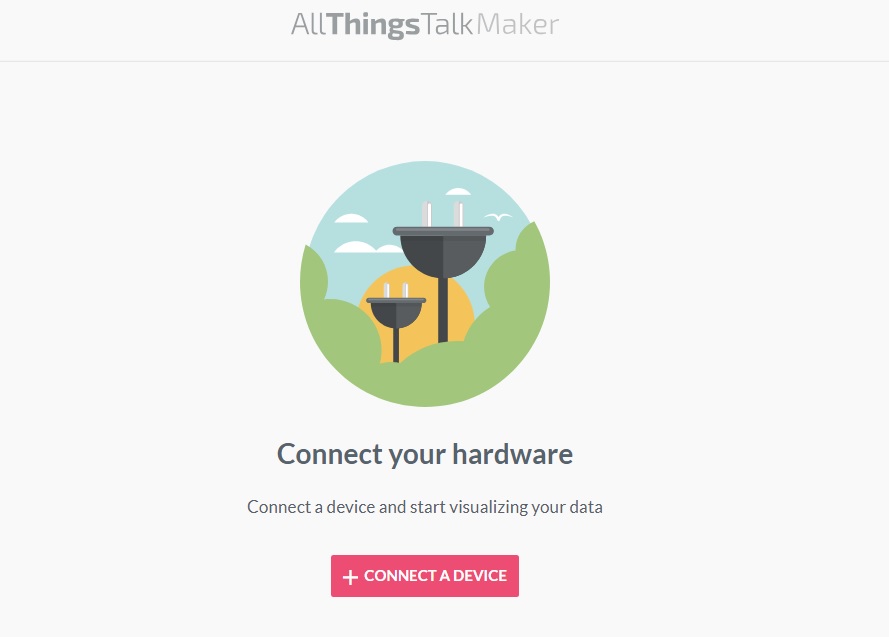The height and width of the screenshot is (637, 889).
Task: Click the word Talk in the header logo
Action: [447, 24]
